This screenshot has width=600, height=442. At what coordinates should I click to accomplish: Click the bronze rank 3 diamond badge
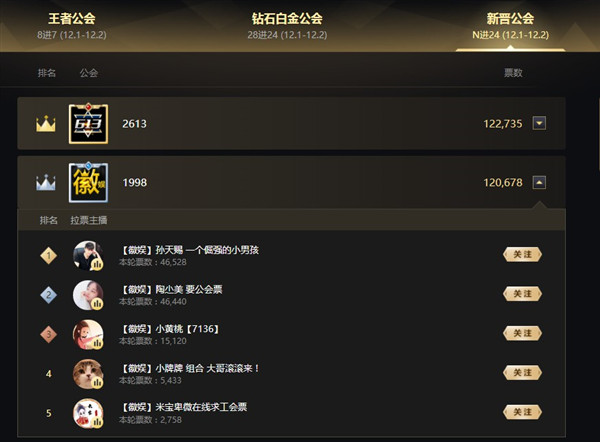coord(49,334)
